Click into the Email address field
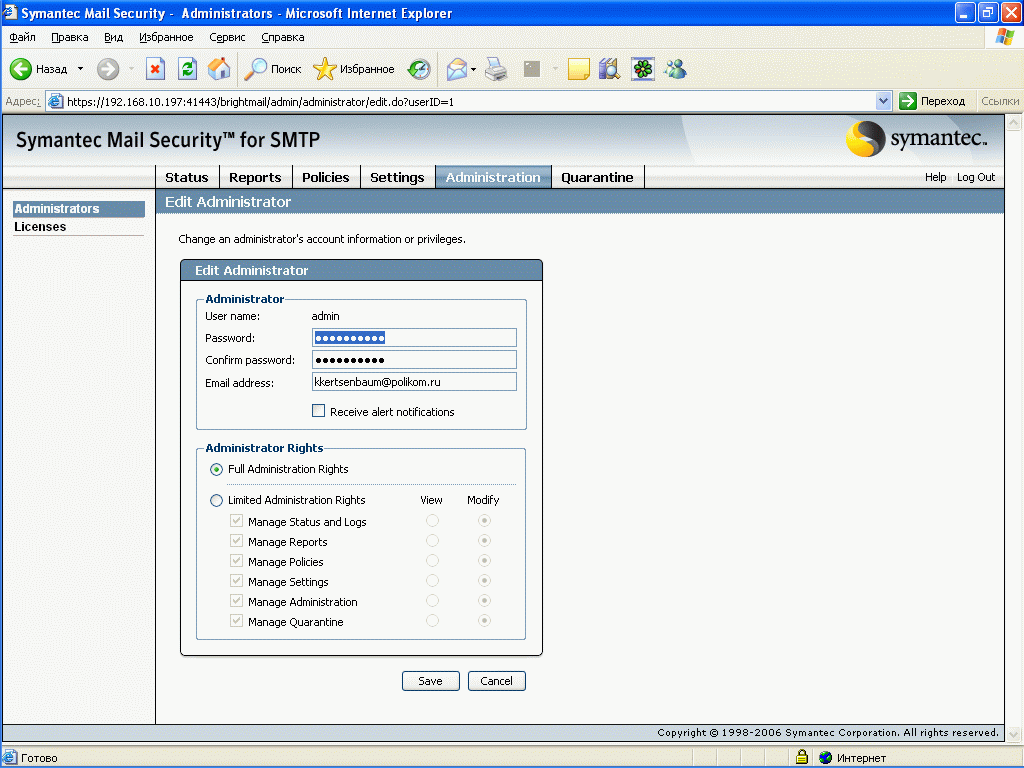Viewport: 1024px width, 768px height. pyautogui.click(x=414, y=382)
